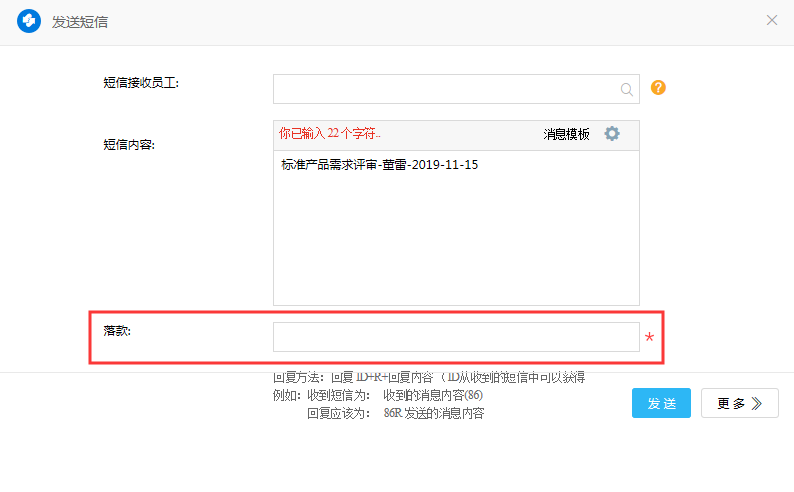This screenshot has width=794, height=492.
Task: Click the 短信接收员工 label
Action: pyautogui.click(x=140, y=82)
